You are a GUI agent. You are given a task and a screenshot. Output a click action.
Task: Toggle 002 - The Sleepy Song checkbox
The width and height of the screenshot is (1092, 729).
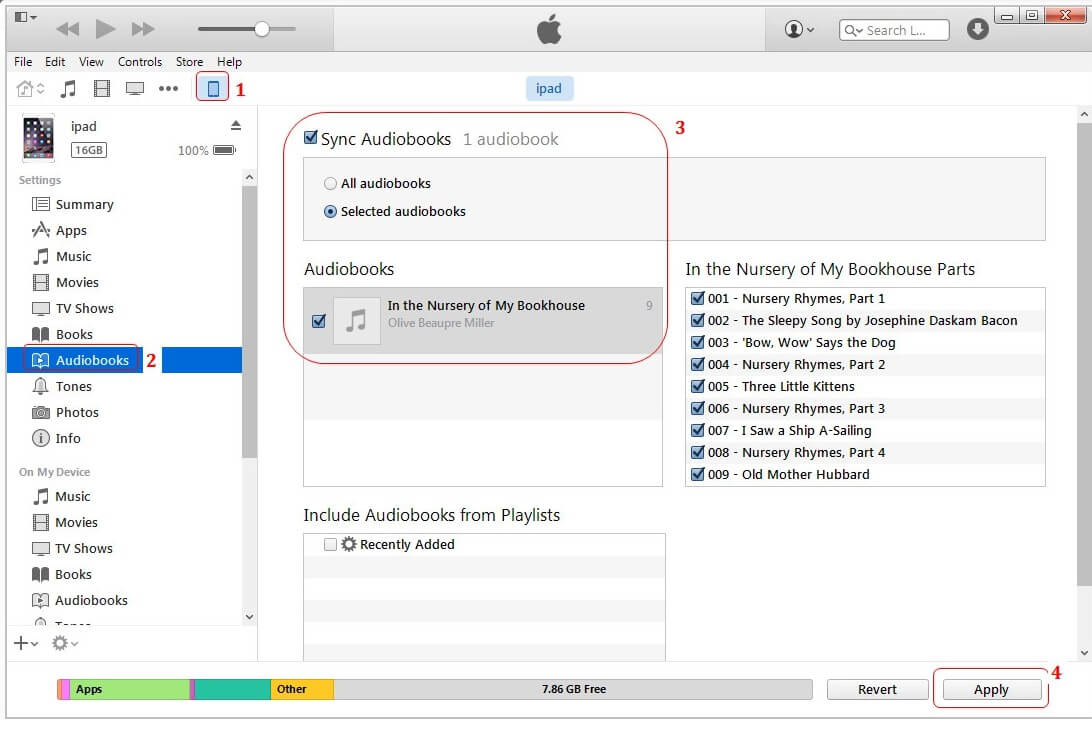point(697,320)
